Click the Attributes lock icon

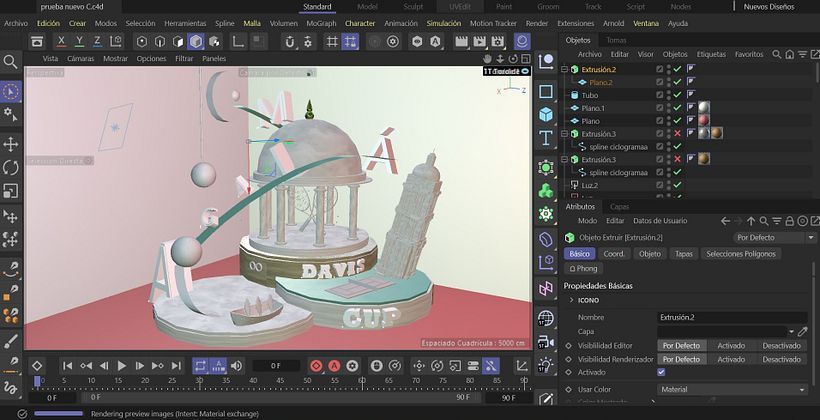(x=790, y=221)
